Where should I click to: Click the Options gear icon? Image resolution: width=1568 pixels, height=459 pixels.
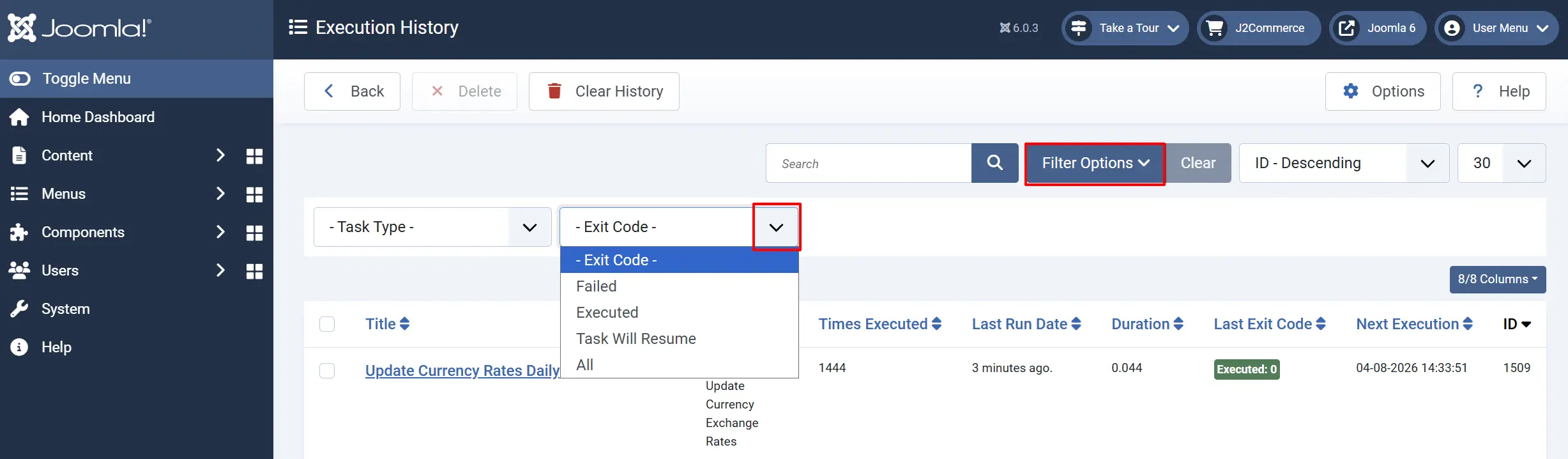(x=1351, y=91)
